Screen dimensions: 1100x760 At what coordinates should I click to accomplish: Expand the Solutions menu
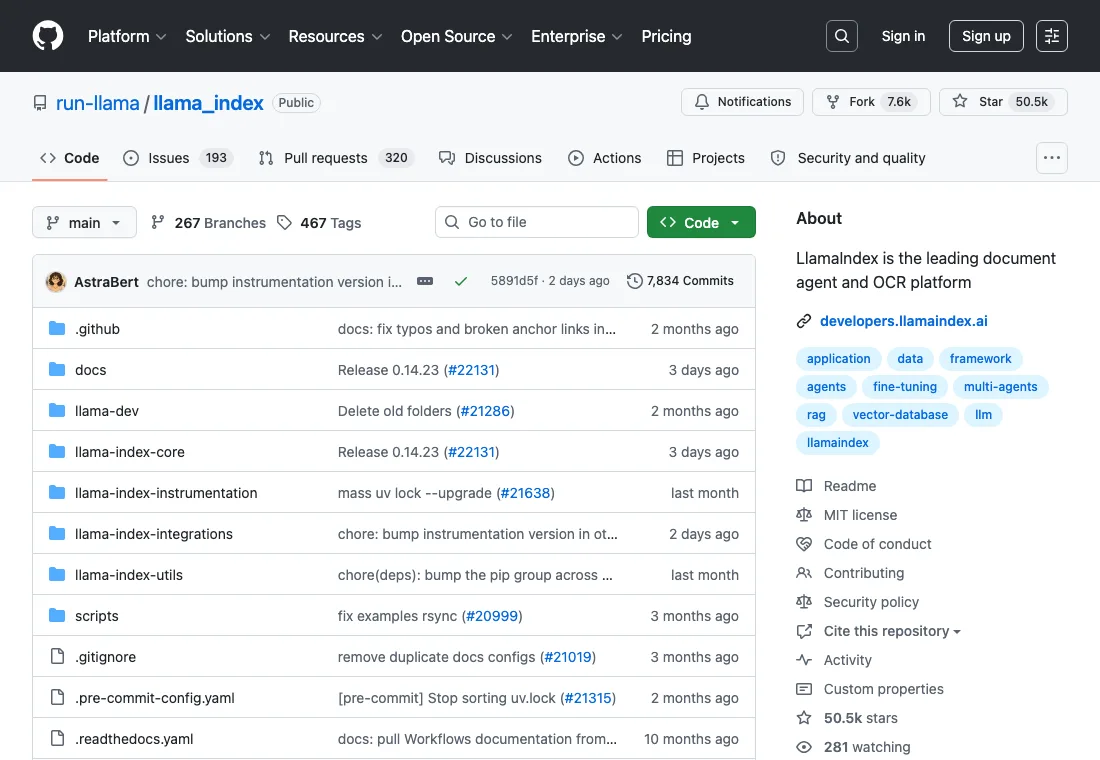pyautogui.click(x=227, y=36)
